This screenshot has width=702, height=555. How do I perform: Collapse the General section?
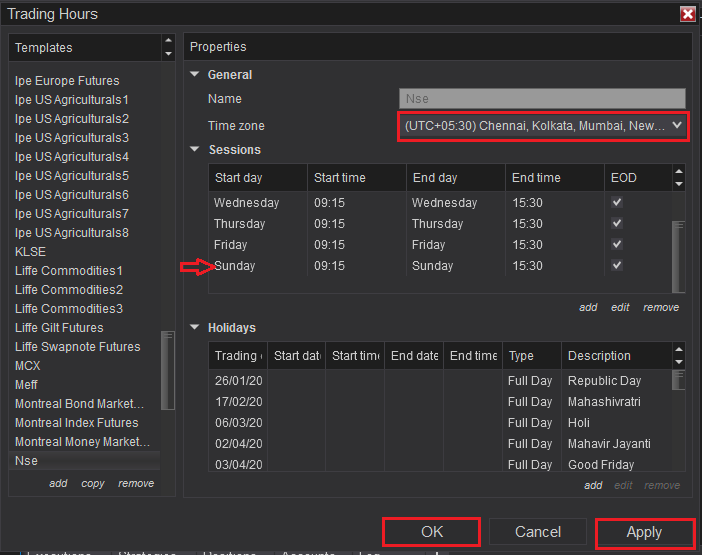[194, 75]
